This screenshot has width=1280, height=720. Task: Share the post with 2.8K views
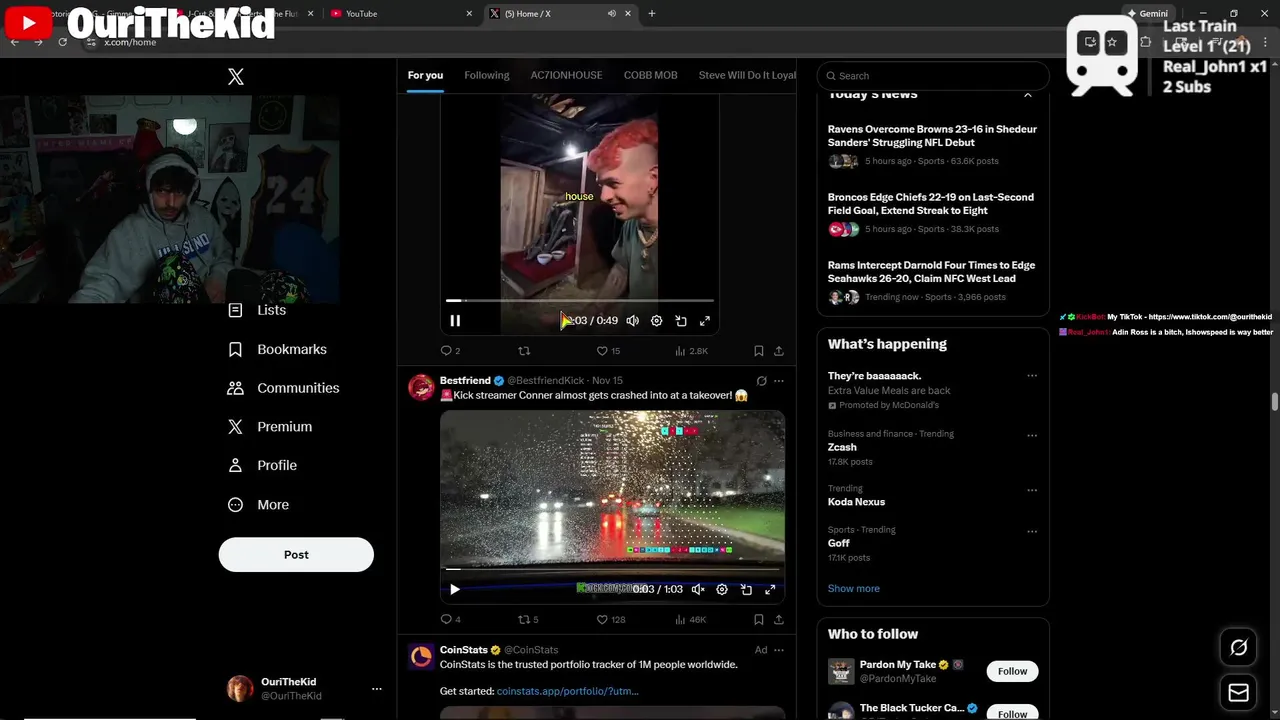pyautogui.click(x=779, y=351)
